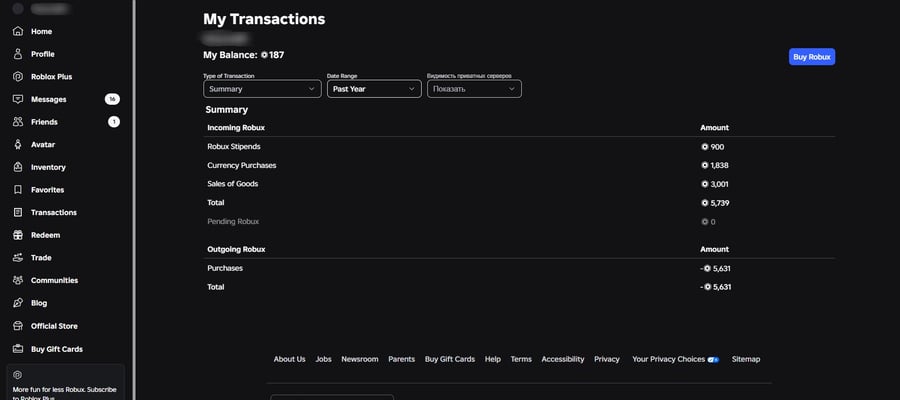Screen dimensions: 900x400
Task: Click Roblox Plus sidebar label
Action: tap(52, 76)
